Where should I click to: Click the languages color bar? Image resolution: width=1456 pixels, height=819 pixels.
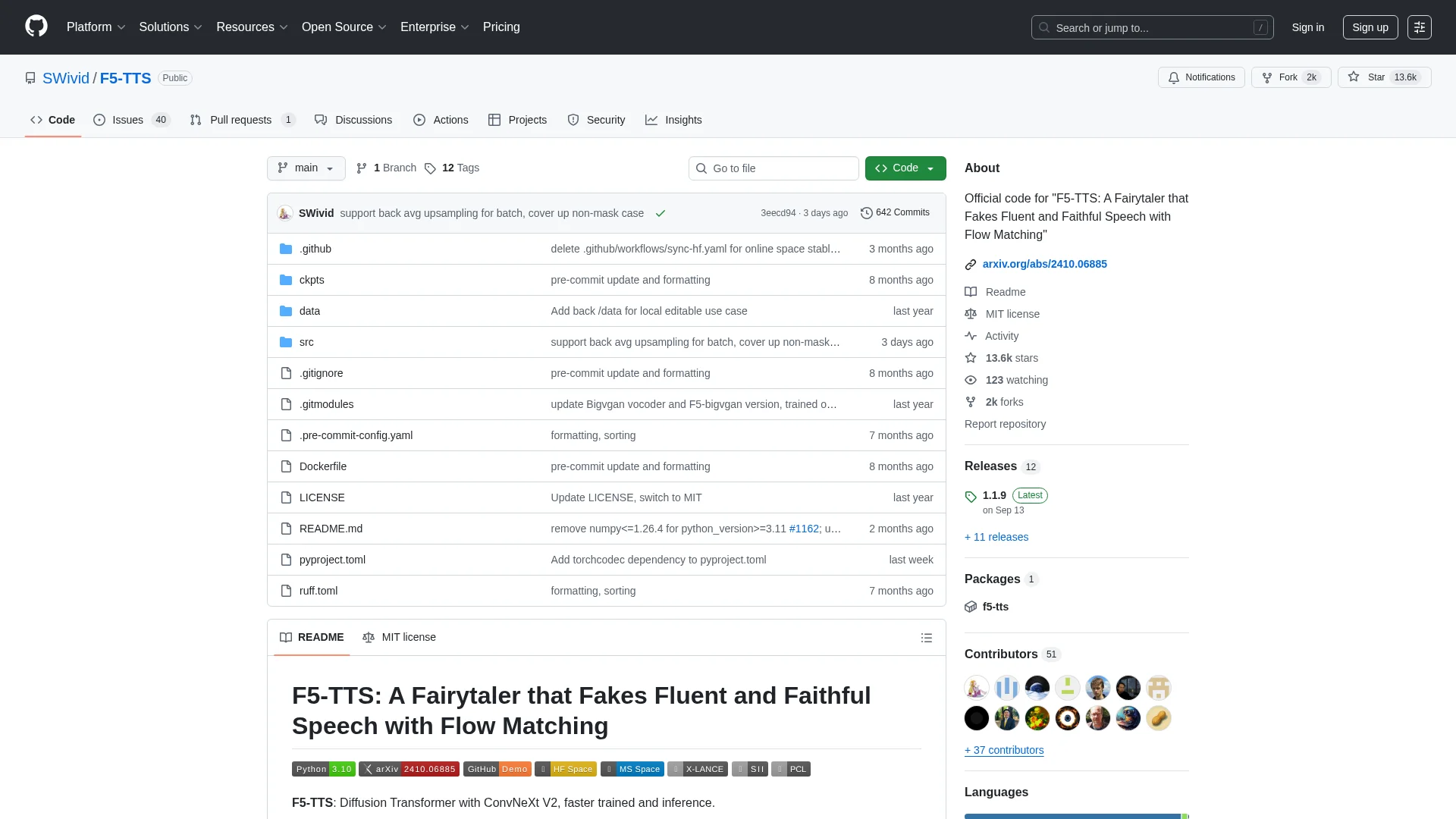point(1075,816)
